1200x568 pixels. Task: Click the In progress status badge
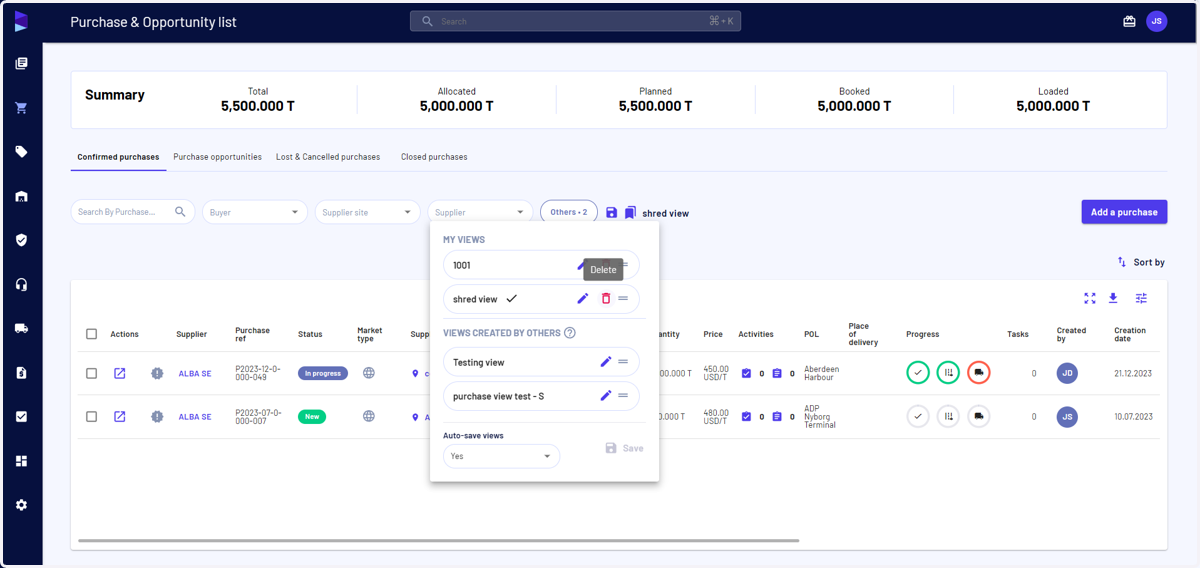point(322,373)
